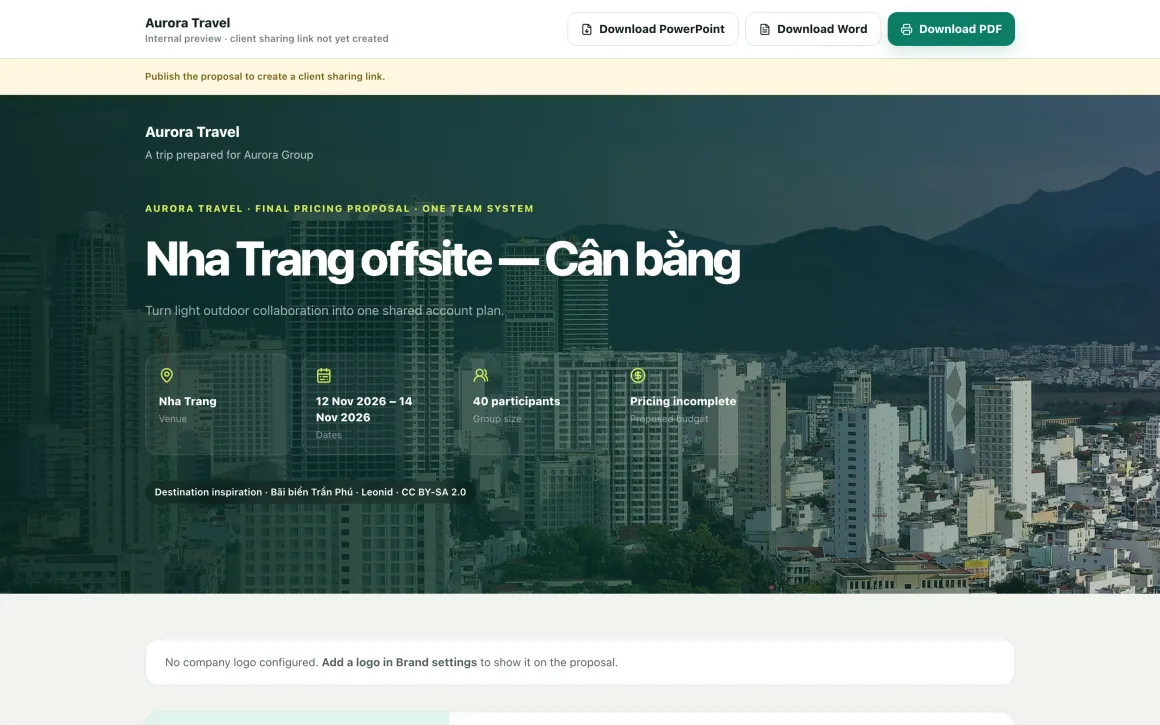Image resolution: width=1160 pixels, height=725 pixels.
Task: Click 'Internal preview · client sharing link not yet created'
Action: point(266,38)
